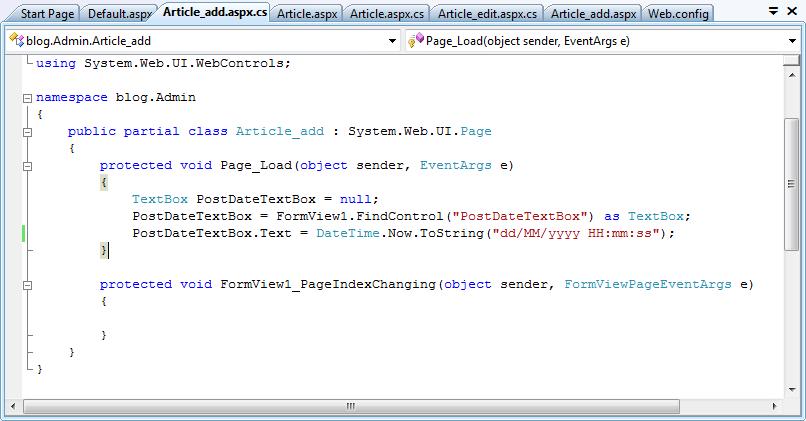Click the vertical scrollbar thumb
Screen dimensions: 806x421
pyautogui.click(x=792, y=184)
